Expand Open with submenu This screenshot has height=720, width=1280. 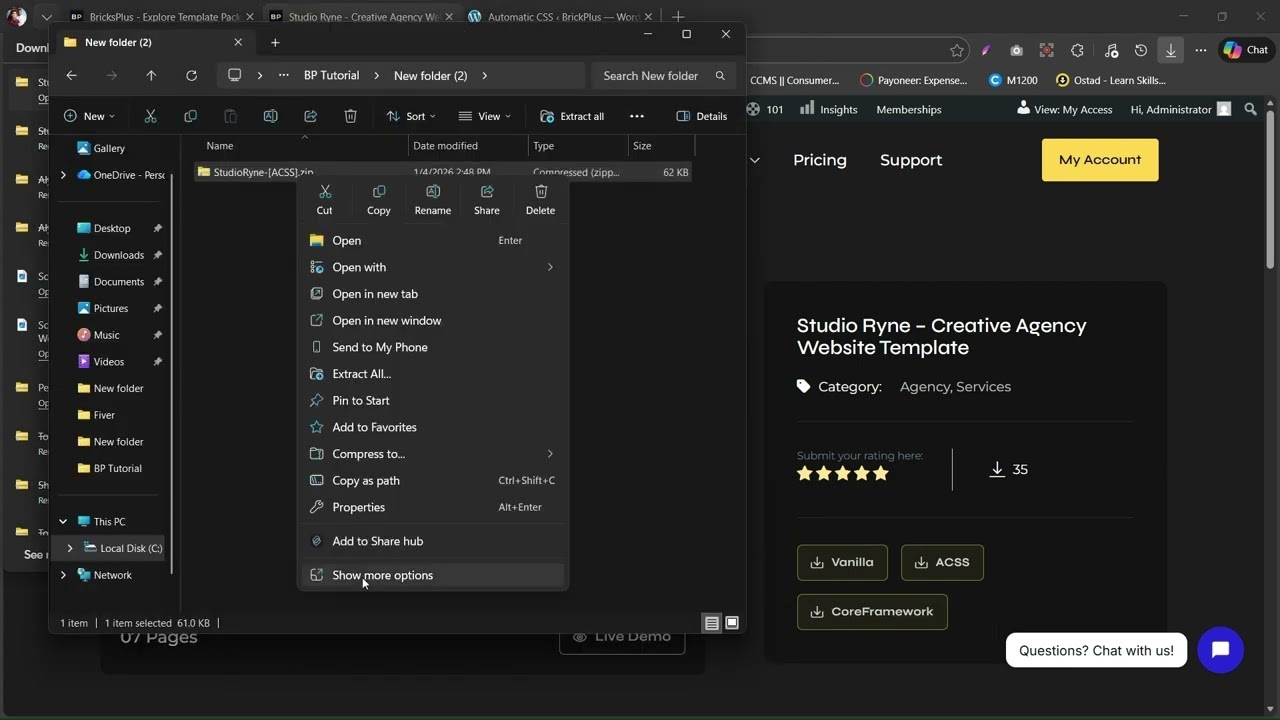pos(549,267)
